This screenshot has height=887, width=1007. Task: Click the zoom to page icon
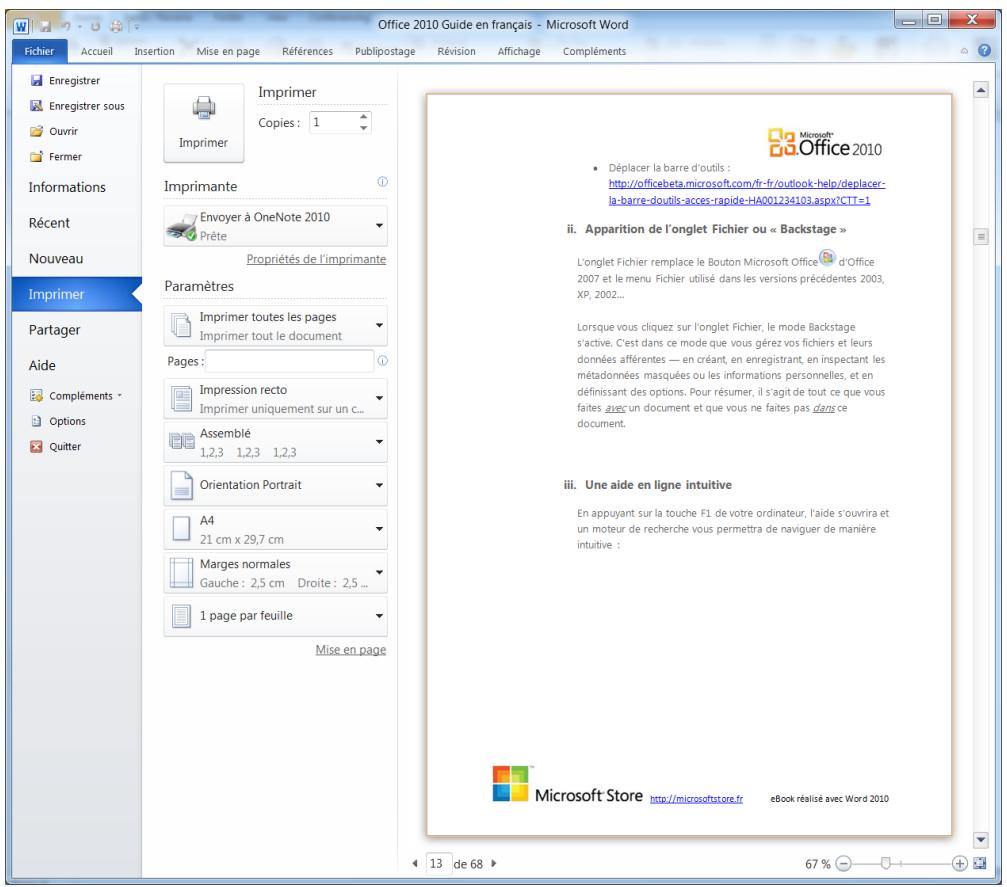coord(980,863)
